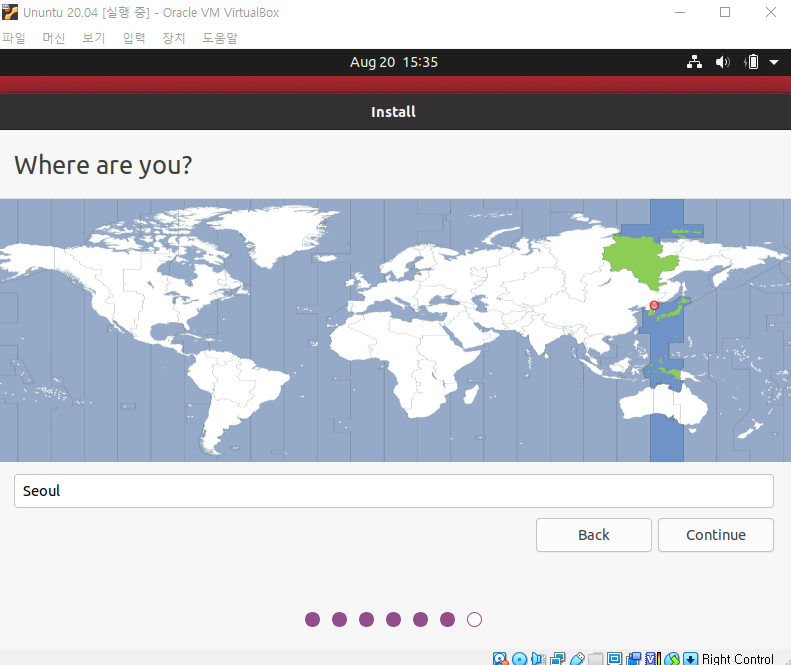Expand the system menu dropdown arrow
Screen dimensions: 791x665
(774, 62)
